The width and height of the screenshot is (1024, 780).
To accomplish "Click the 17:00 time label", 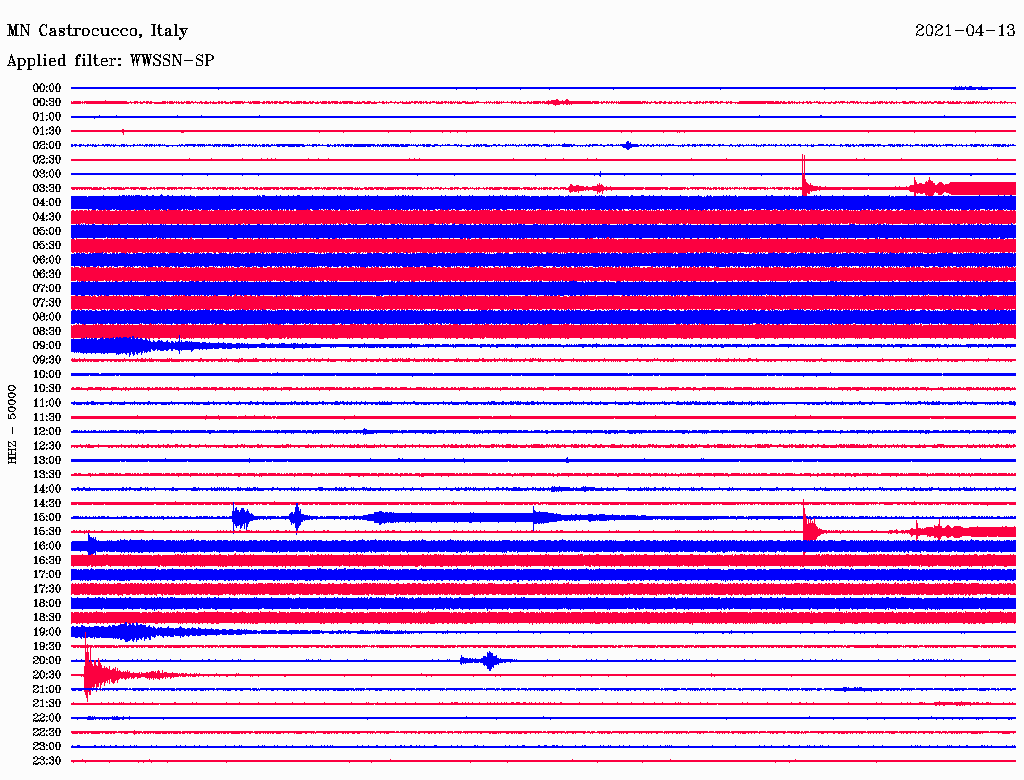I will click(x=46, y=575).
